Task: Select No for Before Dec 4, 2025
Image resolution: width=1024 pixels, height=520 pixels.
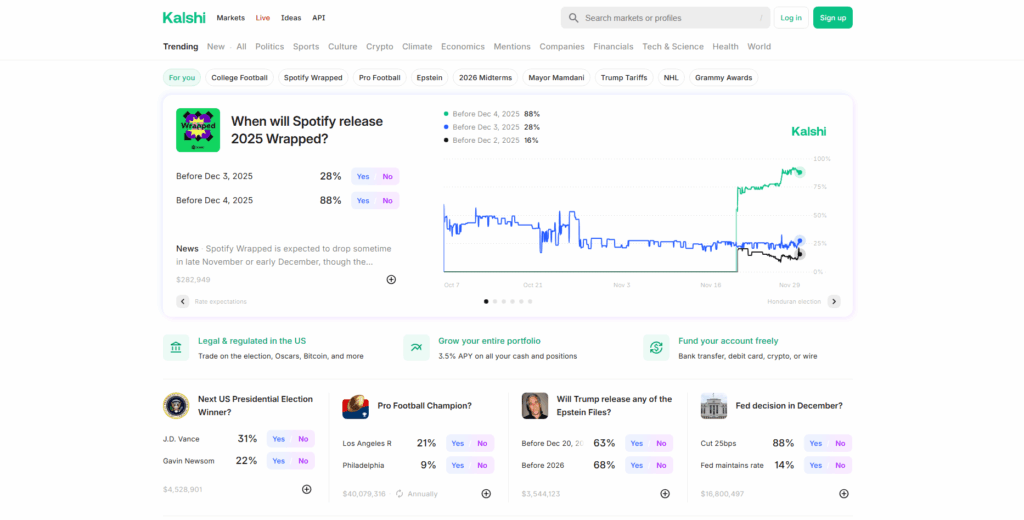Action: (x=387, y=200)
